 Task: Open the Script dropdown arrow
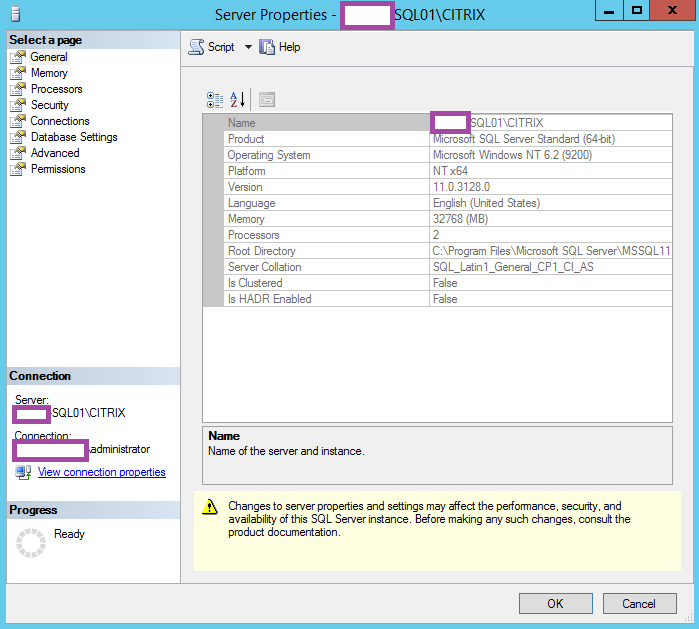point(248,47)
